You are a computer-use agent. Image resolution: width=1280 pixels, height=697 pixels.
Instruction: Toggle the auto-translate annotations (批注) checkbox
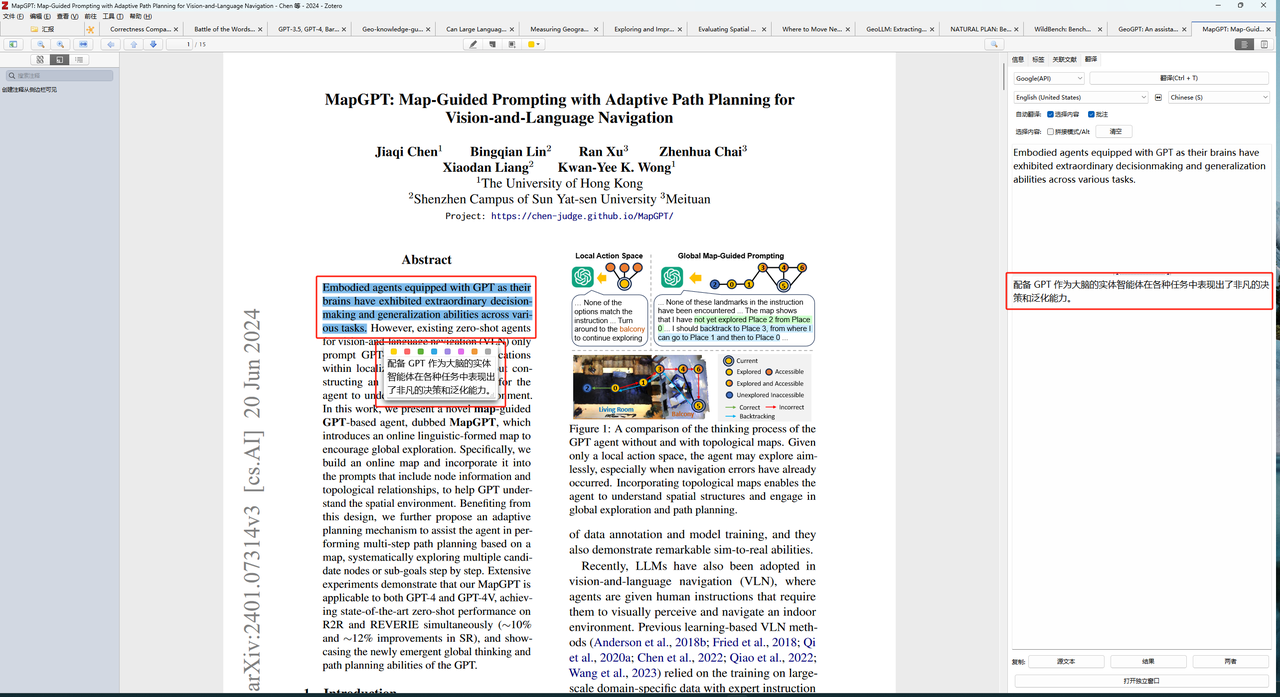coord(1091,114)
